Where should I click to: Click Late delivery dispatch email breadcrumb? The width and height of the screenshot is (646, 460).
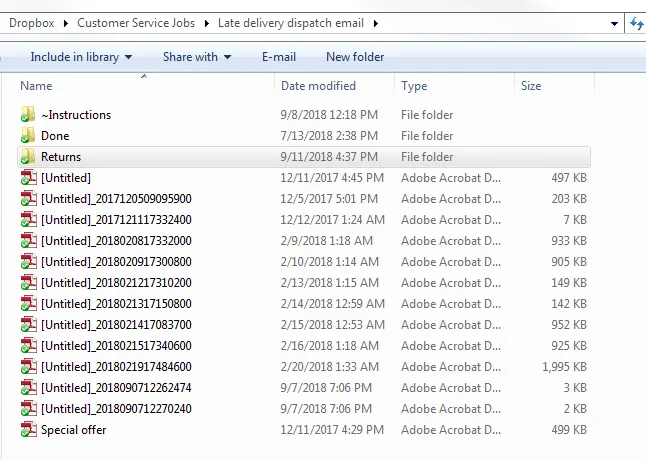point(291,23)
